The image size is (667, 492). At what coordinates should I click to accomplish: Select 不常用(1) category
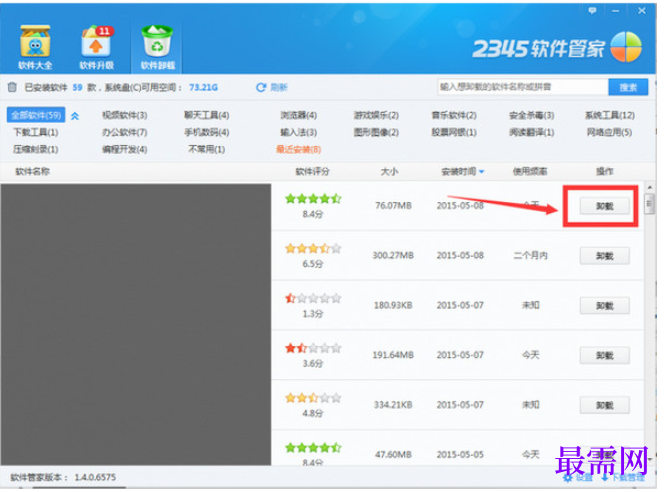coord(207,149)
